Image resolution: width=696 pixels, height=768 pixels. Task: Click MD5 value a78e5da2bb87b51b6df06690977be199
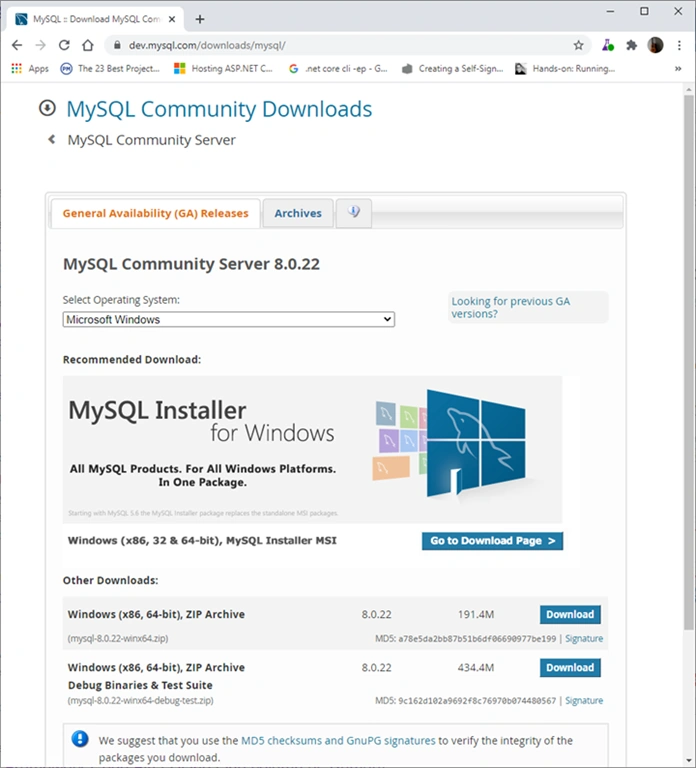coord(477,639)
